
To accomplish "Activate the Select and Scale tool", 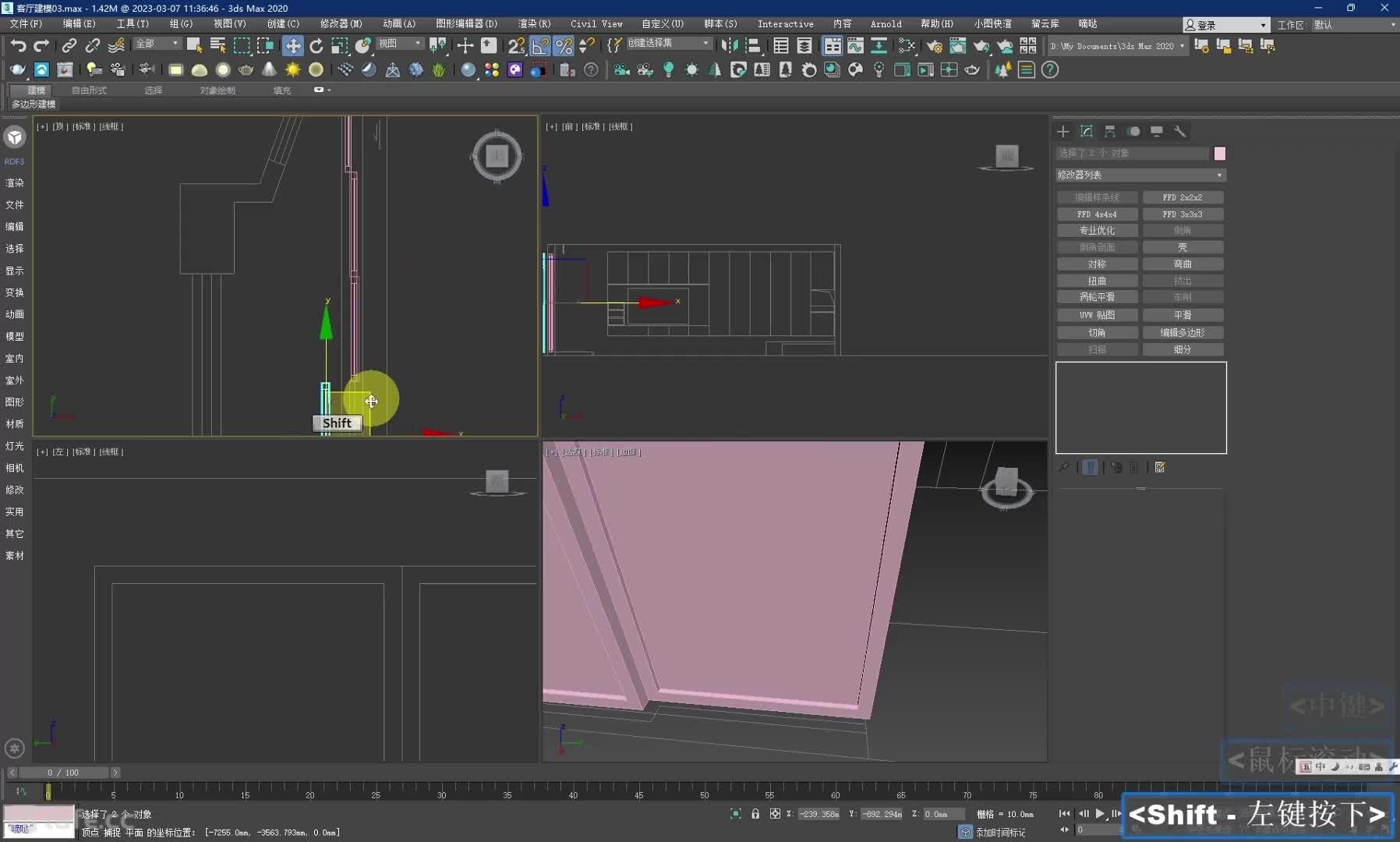I will pos(339,46).
